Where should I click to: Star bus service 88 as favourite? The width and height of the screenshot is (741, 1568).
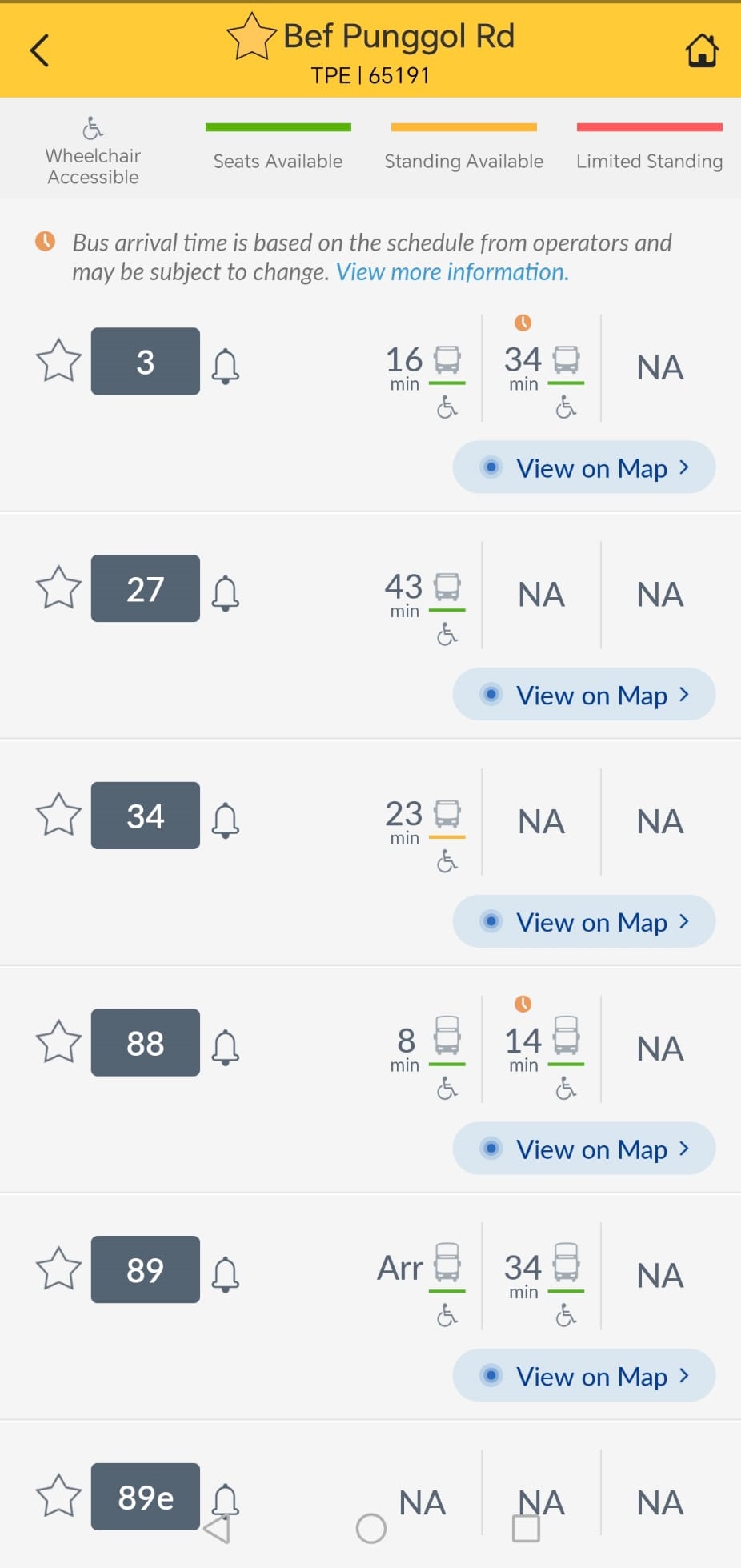[59, 1042]
